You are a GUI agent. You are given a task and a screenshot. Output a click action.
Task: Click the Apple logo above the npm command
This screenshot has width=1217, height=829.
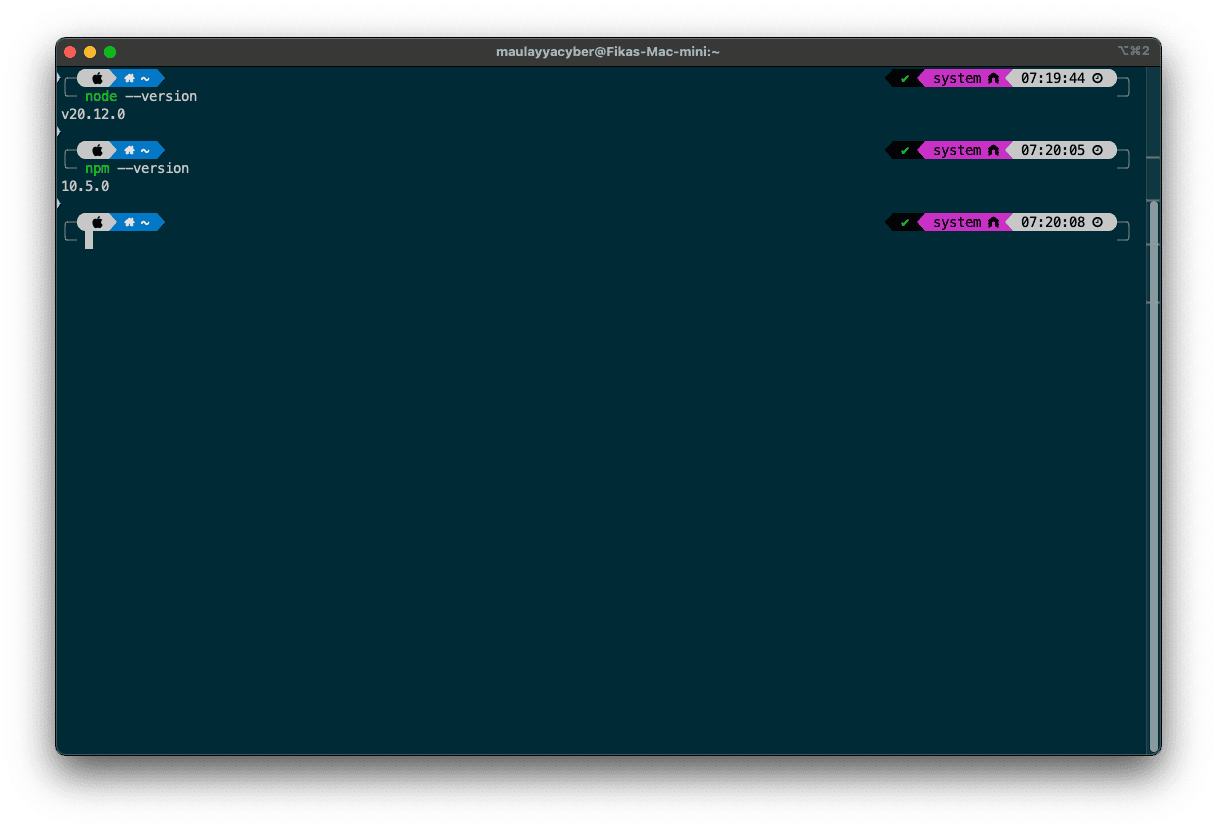tap(97, 150)
